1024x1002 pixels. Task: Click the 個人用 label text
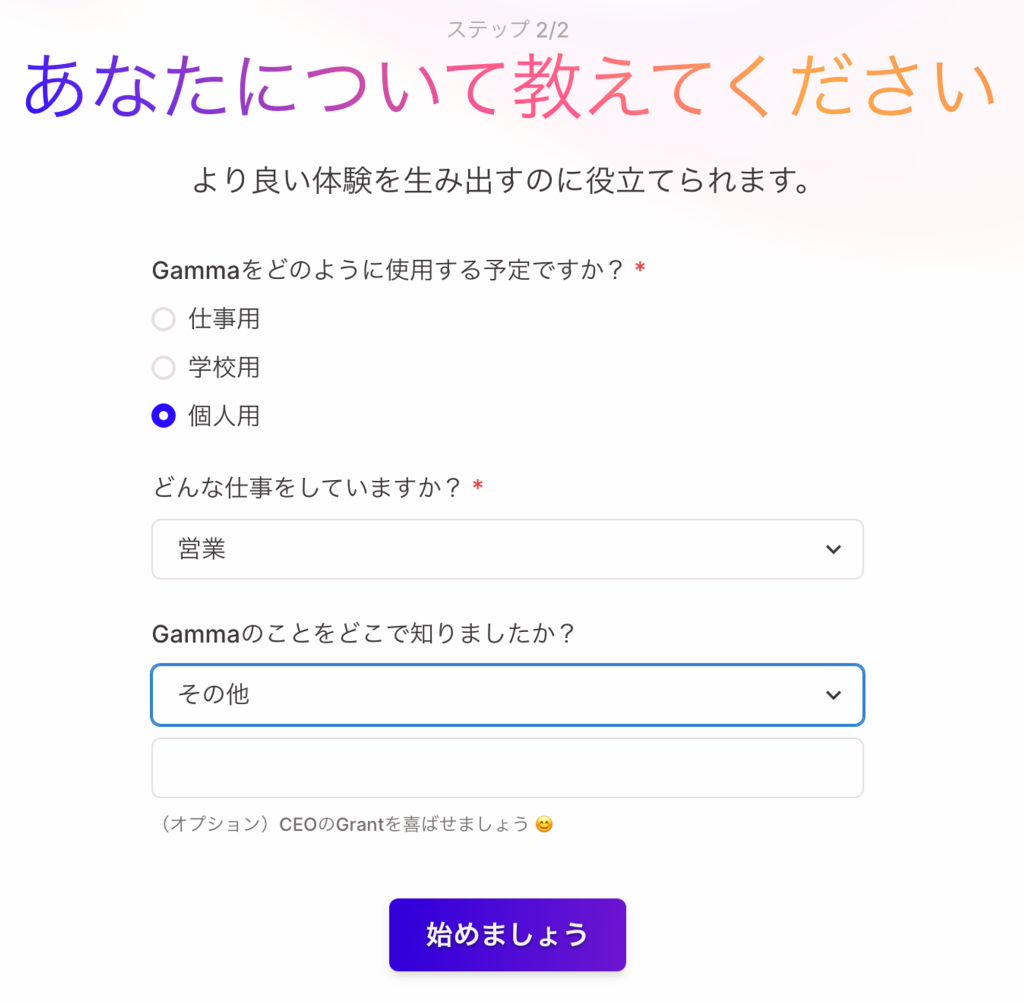coord(224,416)
